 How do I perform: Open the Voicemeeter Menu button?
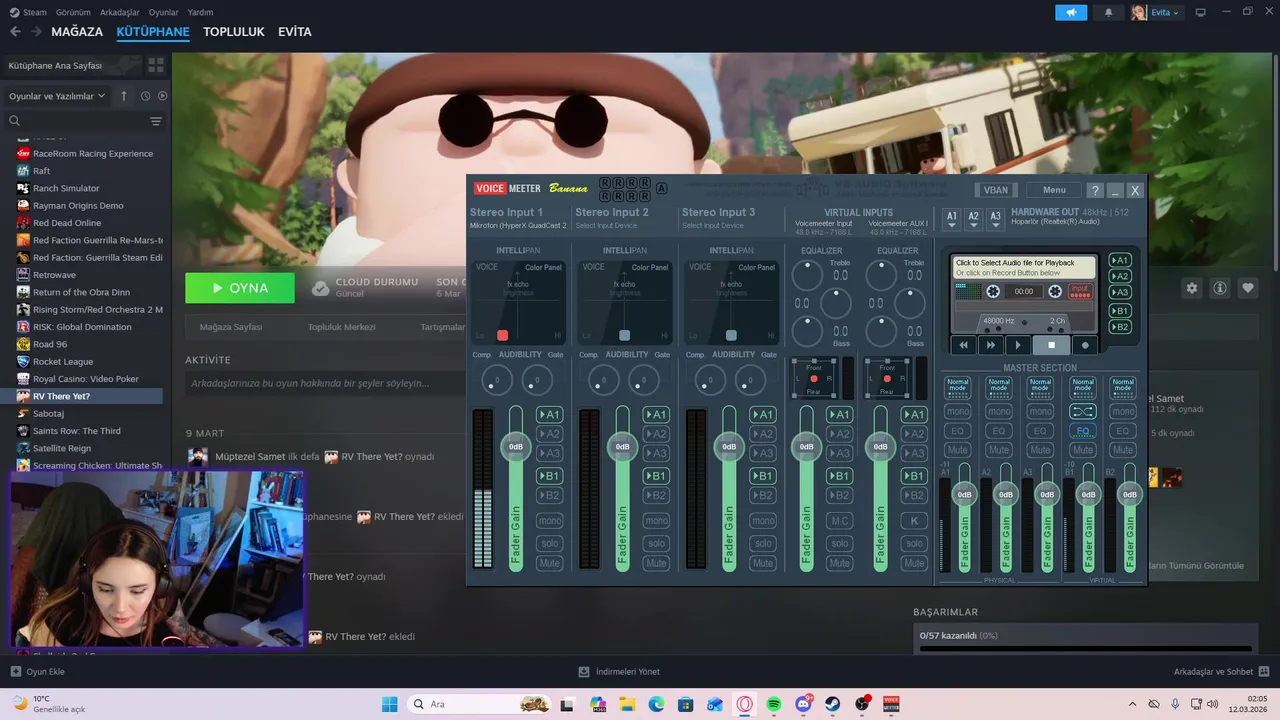point(1054,190)
